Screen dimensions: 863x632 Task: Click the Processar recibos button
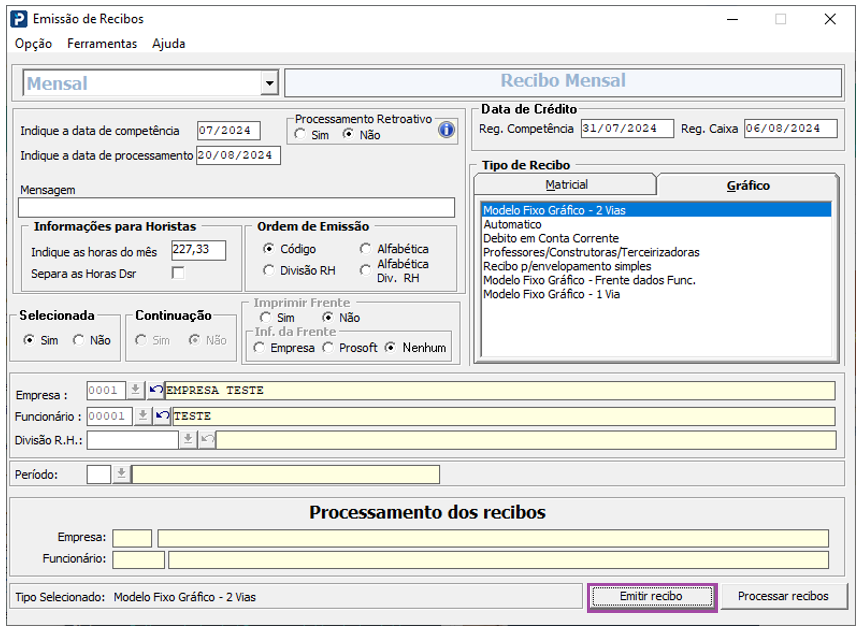point(783,596)
